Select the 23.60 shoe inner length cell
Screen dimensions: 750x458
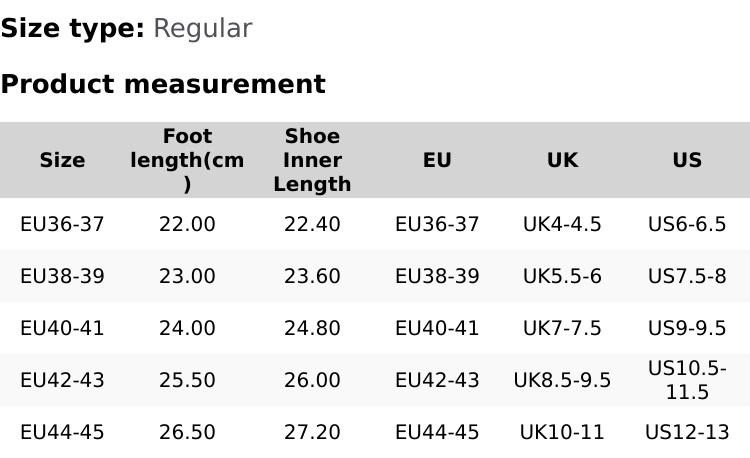(x=312, y=276)
